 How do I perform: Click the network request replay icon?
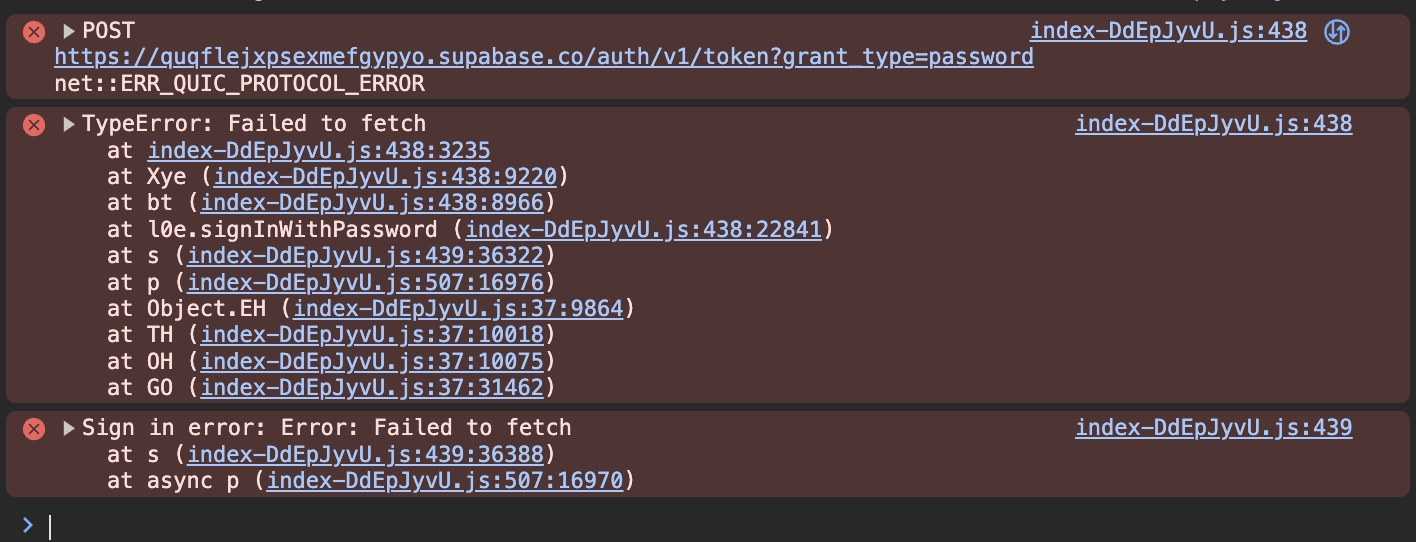tap(1337, 32)
